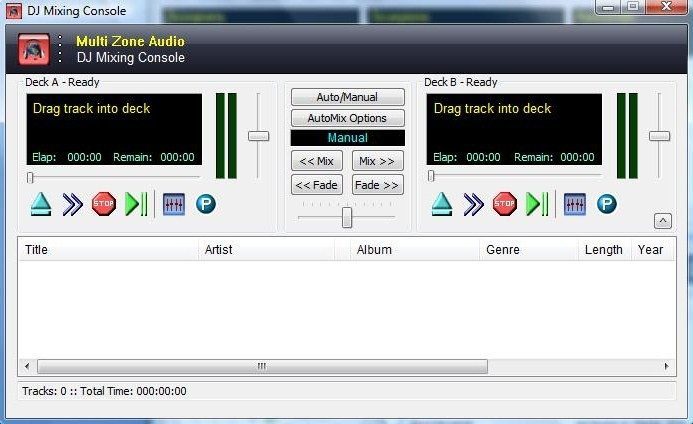
Task: Play or pause Deck A
Action: tap(136, 204)
